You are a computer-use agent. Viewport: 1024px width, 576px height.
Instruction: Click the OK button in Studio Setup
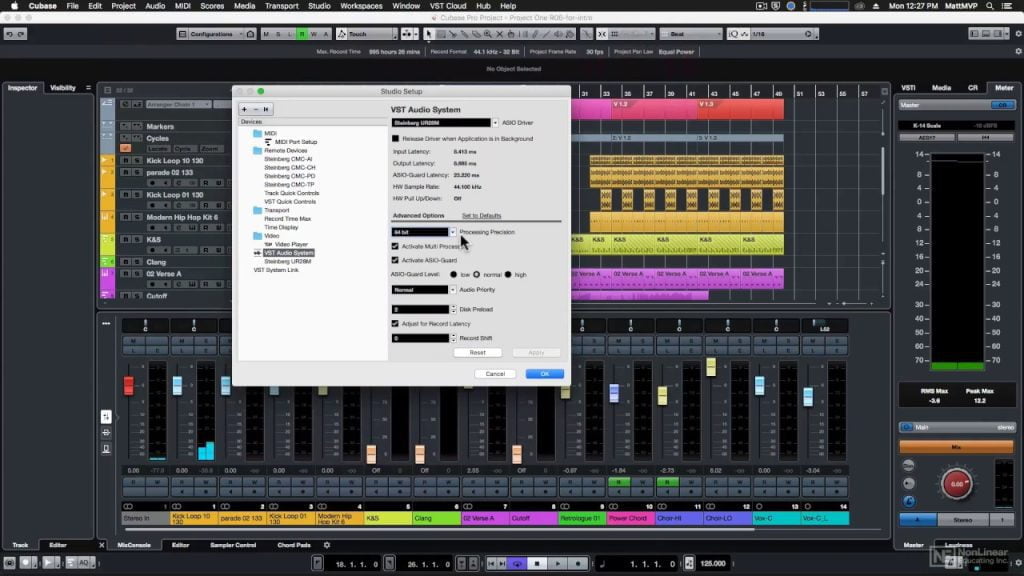pos(545,373)
